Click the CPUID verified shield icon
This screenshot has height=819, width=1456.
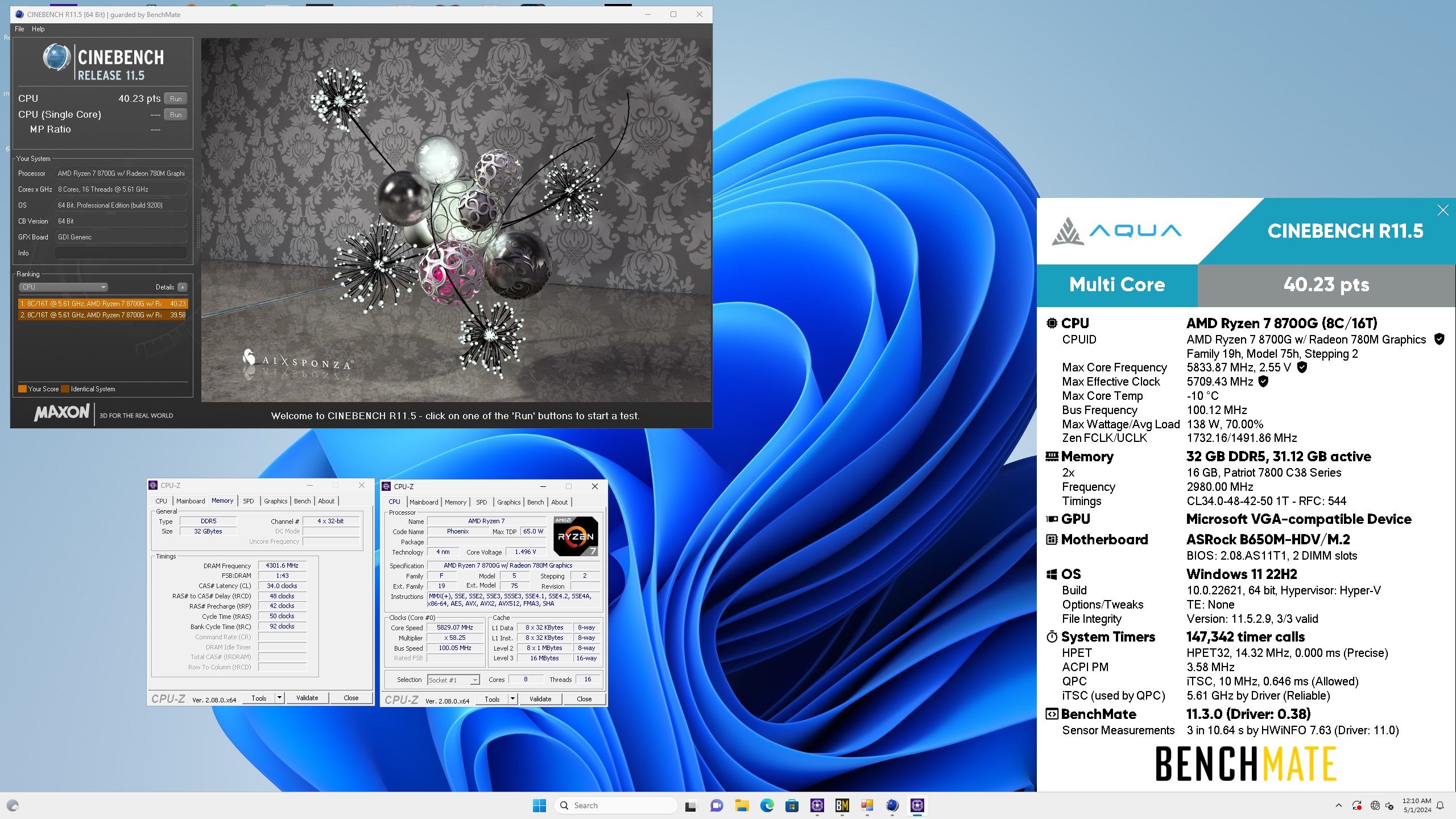coord(1440,340)
